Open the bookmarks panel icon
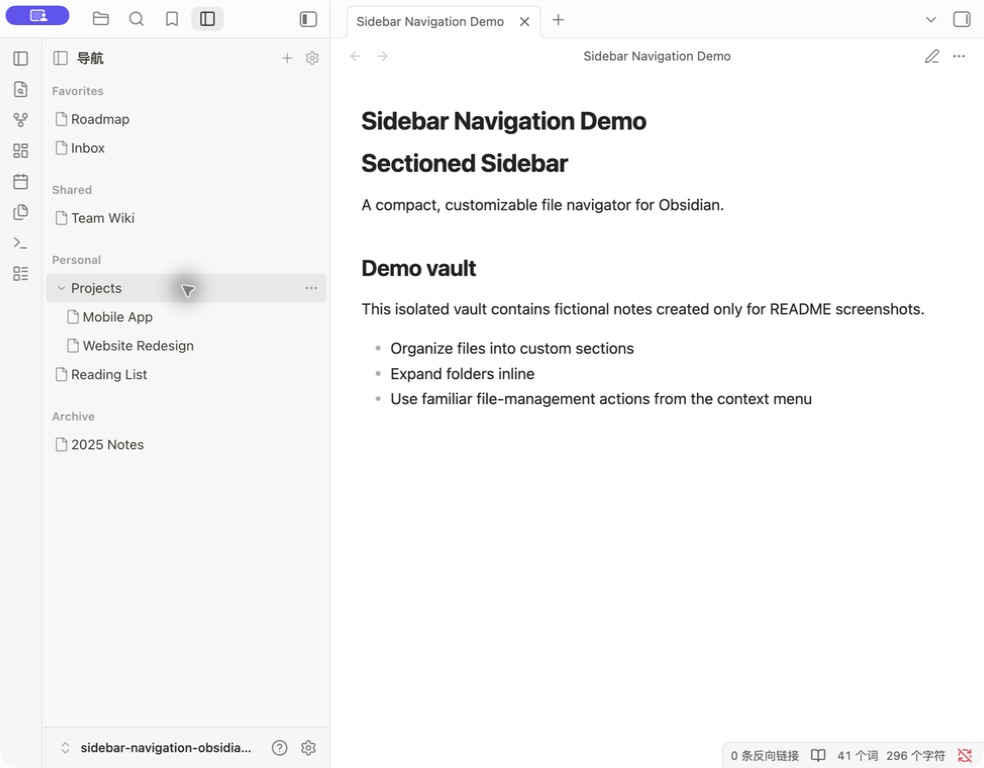 click(172, 19)
